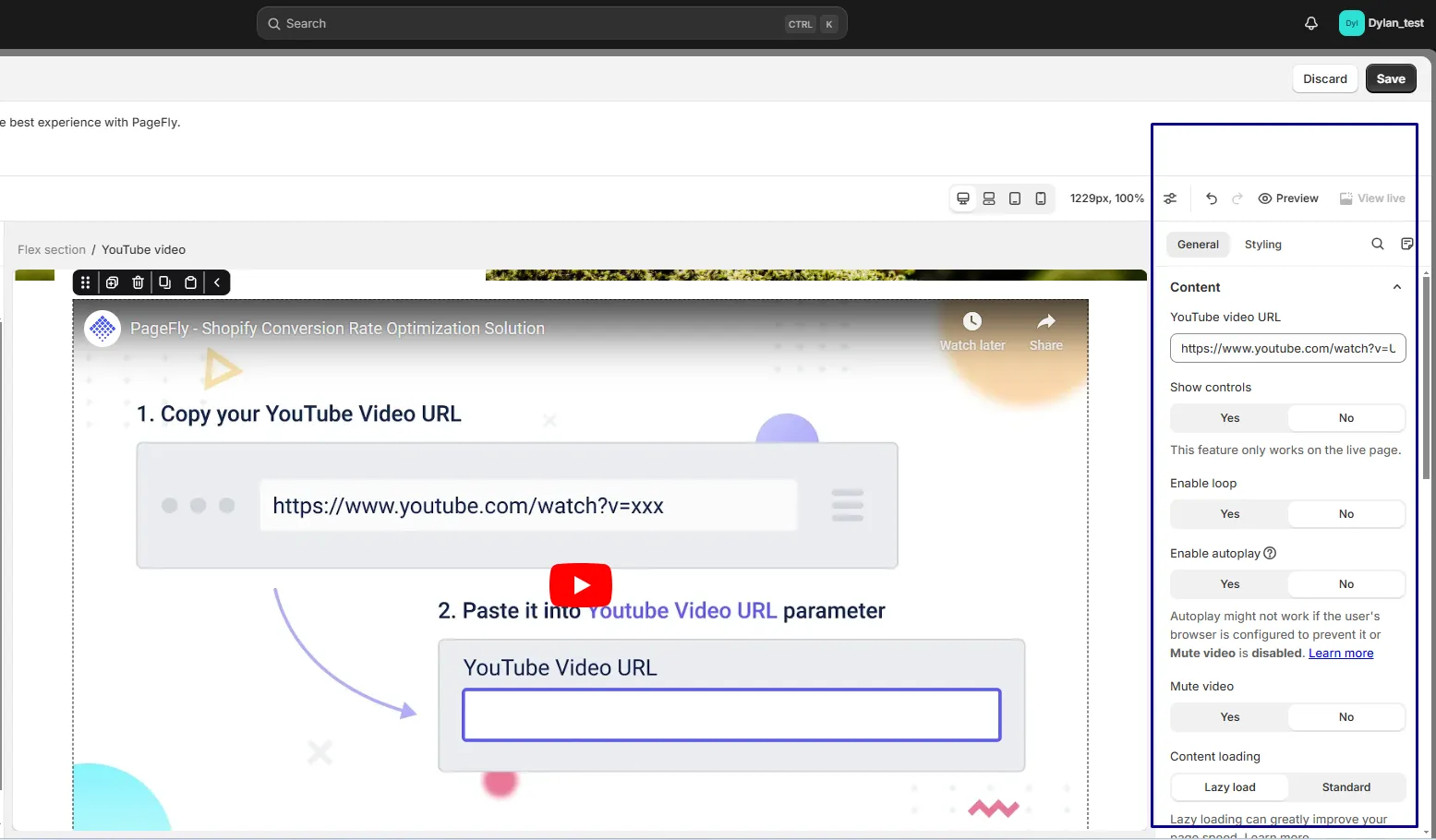Open the Enable autoplay help icon

click(x=1270, y=553)
